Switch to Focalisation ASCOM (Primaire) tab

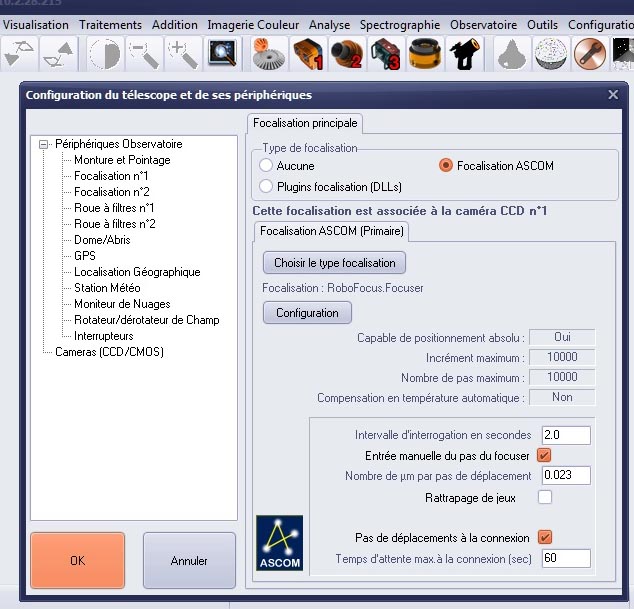[329, 231]
